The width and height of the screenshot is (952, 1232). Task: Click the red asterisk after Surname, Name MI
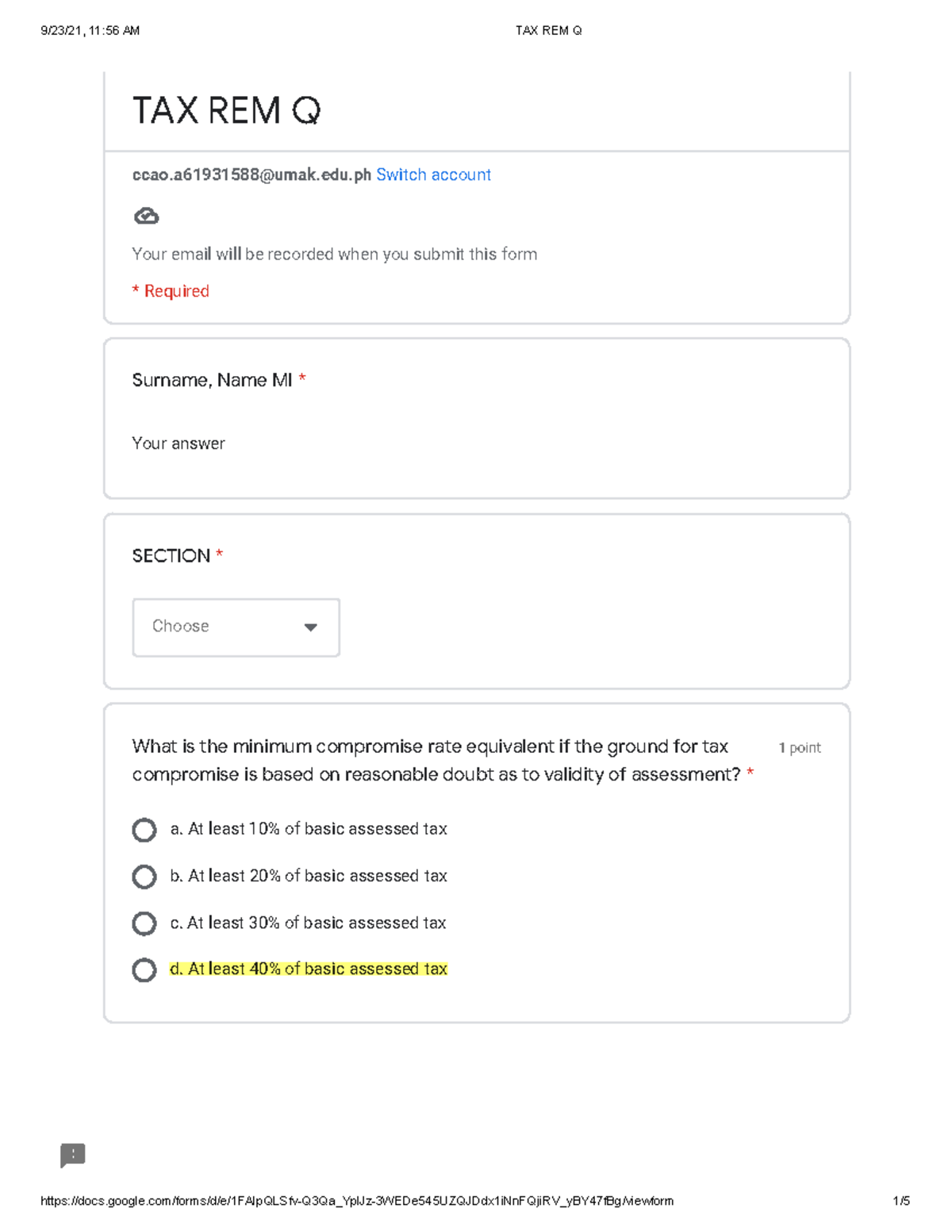304,380
